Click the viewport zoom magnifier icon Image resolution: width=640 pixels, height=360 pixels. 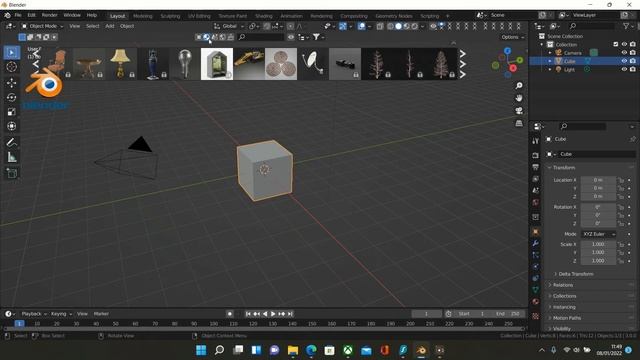point(519,86)
